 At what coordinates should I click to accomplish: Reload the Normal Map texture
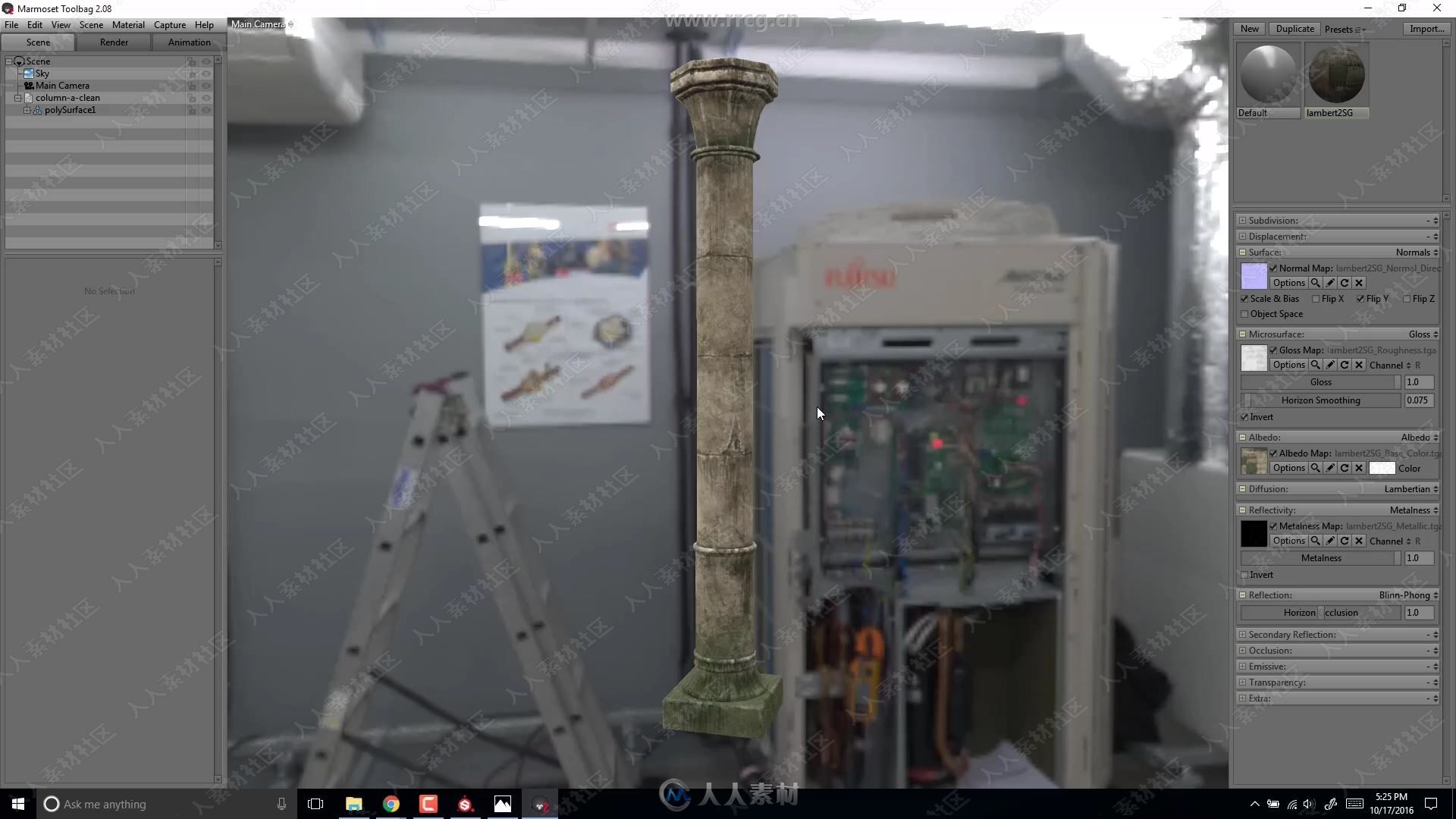click(1345, 283)
